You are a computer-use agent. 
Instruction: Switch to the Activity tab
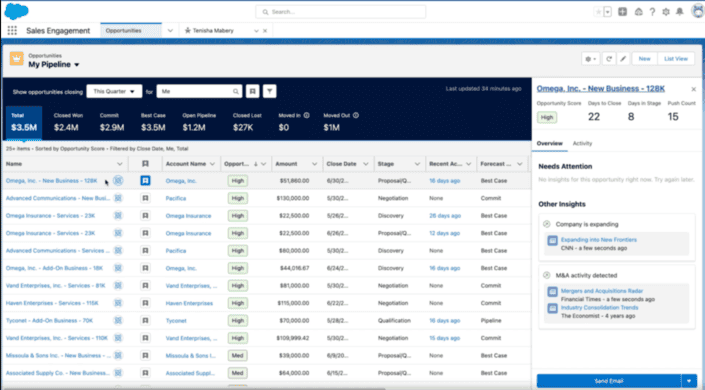point(582,143)
